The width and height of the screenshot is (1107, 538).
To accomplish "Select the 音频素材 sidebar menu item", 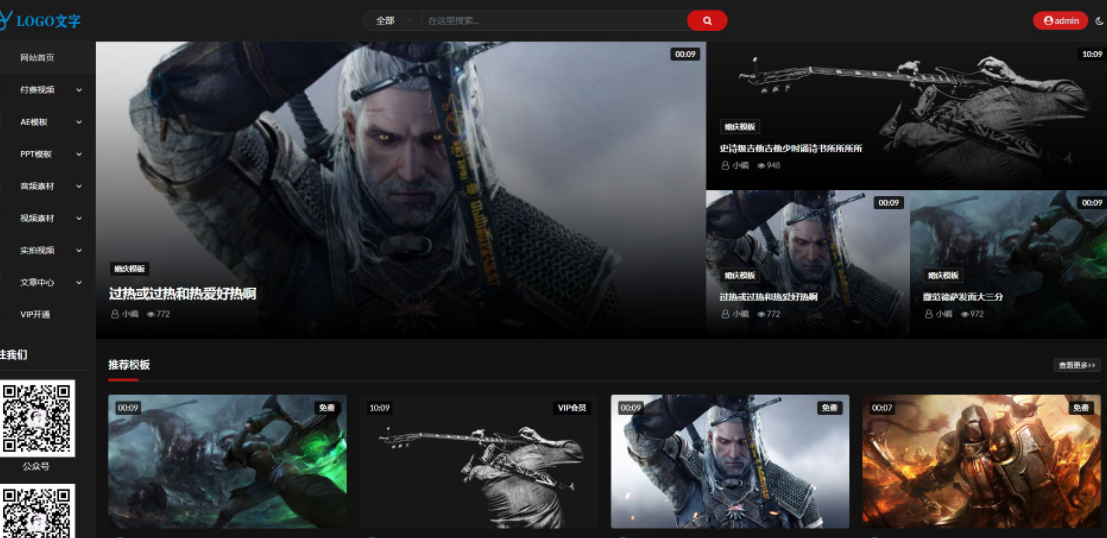I will click(x=37, y=186).
